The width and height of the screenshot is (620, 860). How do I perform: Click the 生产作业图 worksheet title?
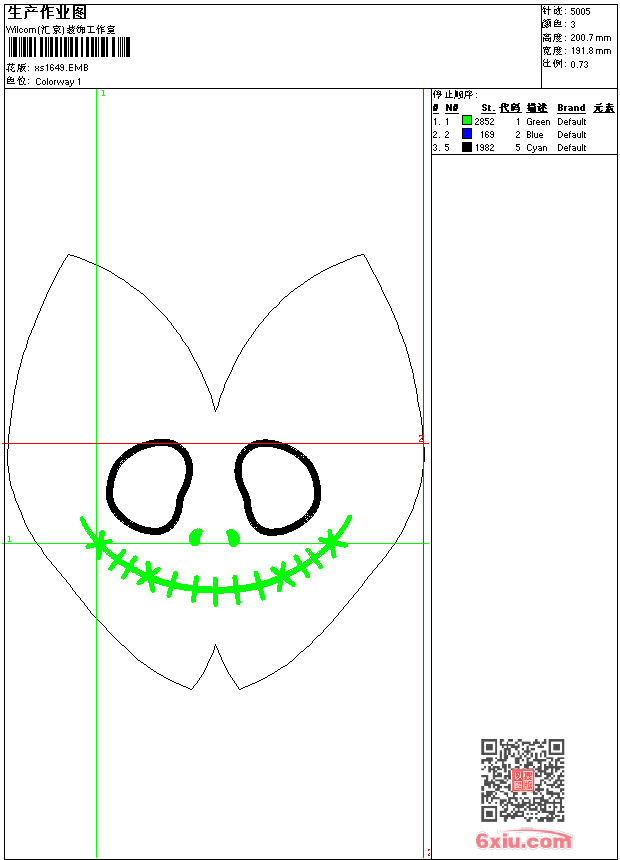tap(47, 12)
